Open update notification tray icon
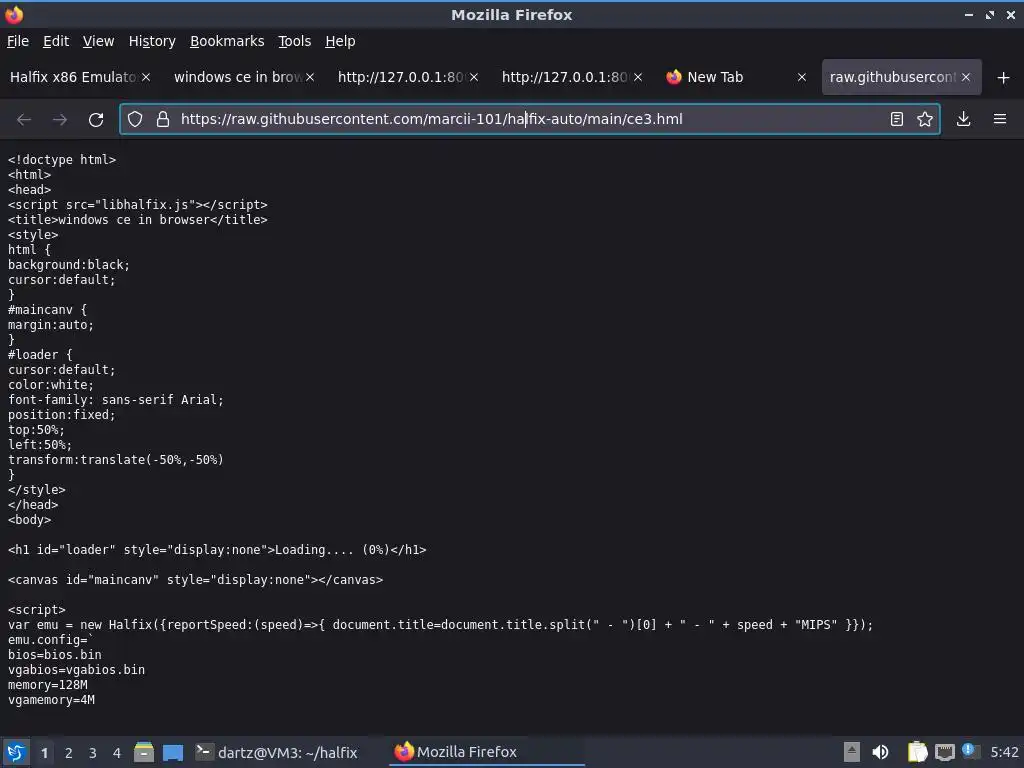Screen dimensions: 1024x768 (x=969, y=751)
